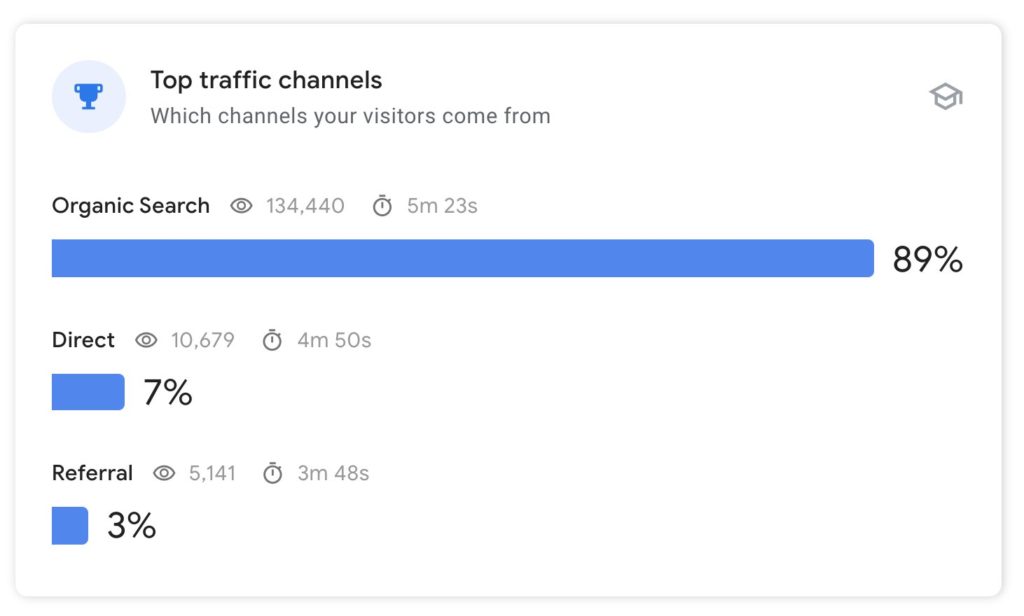Click the Organic Search 89% bar
The image size is (1024, 616).
tap(462, 258)
